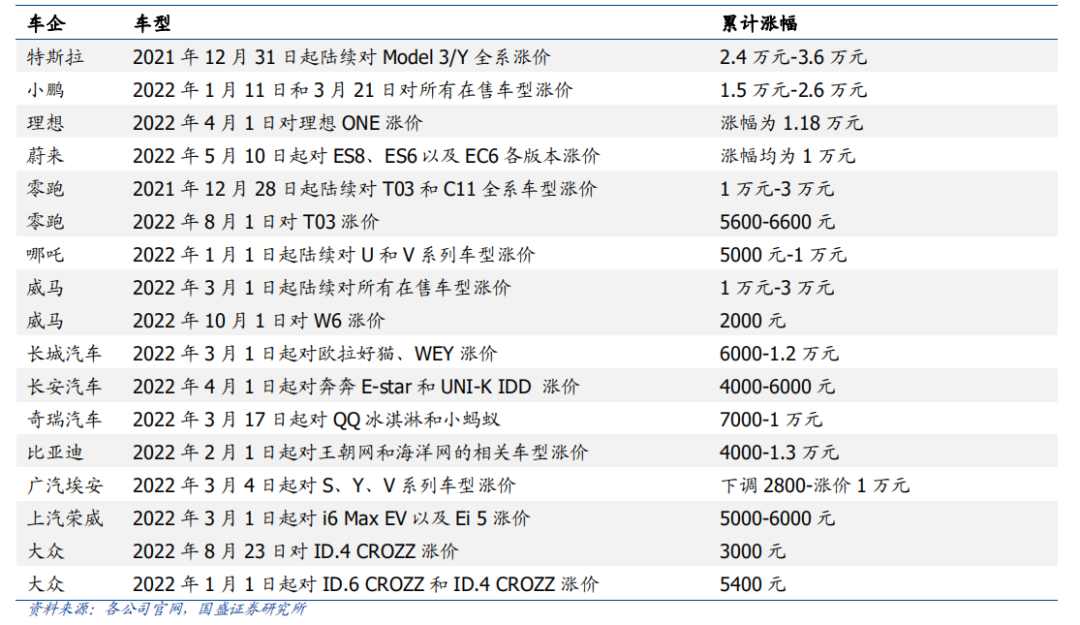Select the 广汽埃安 cell
Screen dimensions: 1080x625
pyautogui.click(x=65, y=486)
